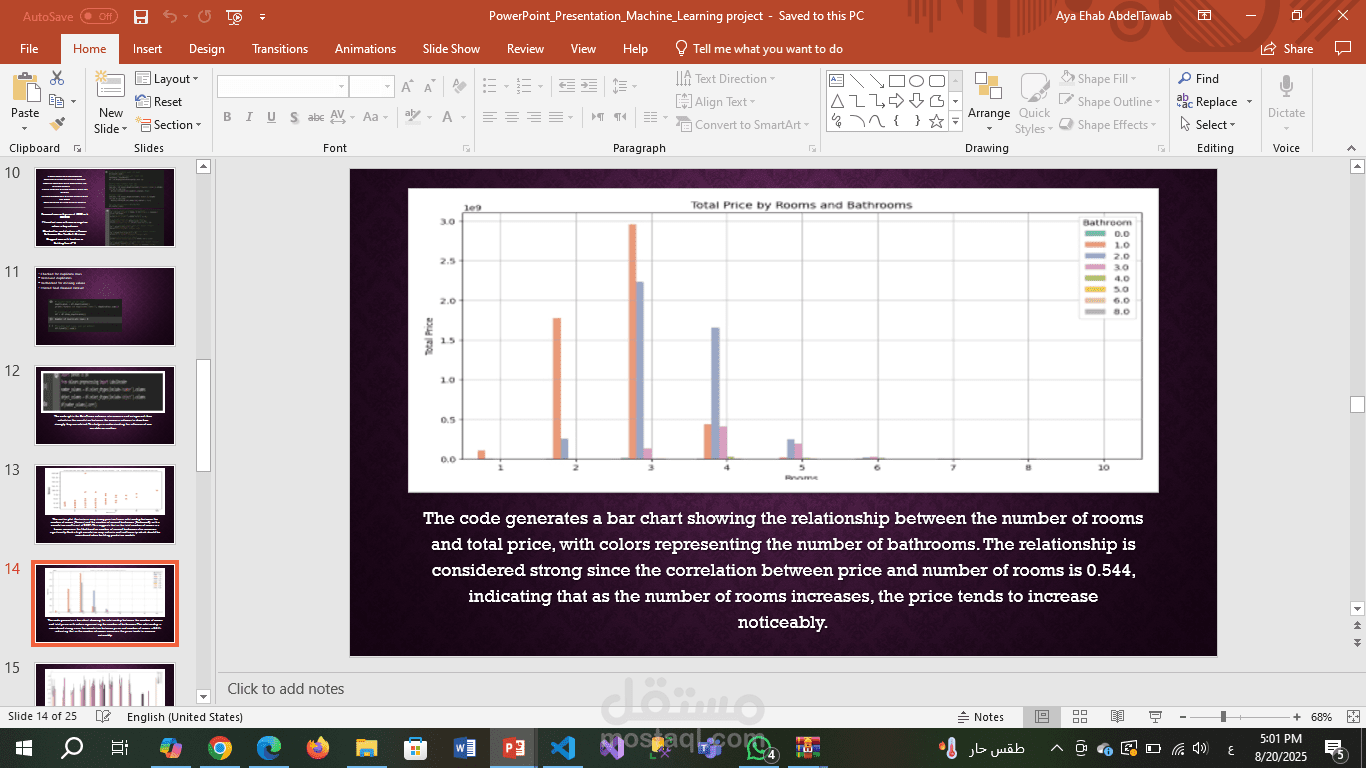1366x768 pixels.
Task: Switch to the Design tab
Action: coord(207,48)
